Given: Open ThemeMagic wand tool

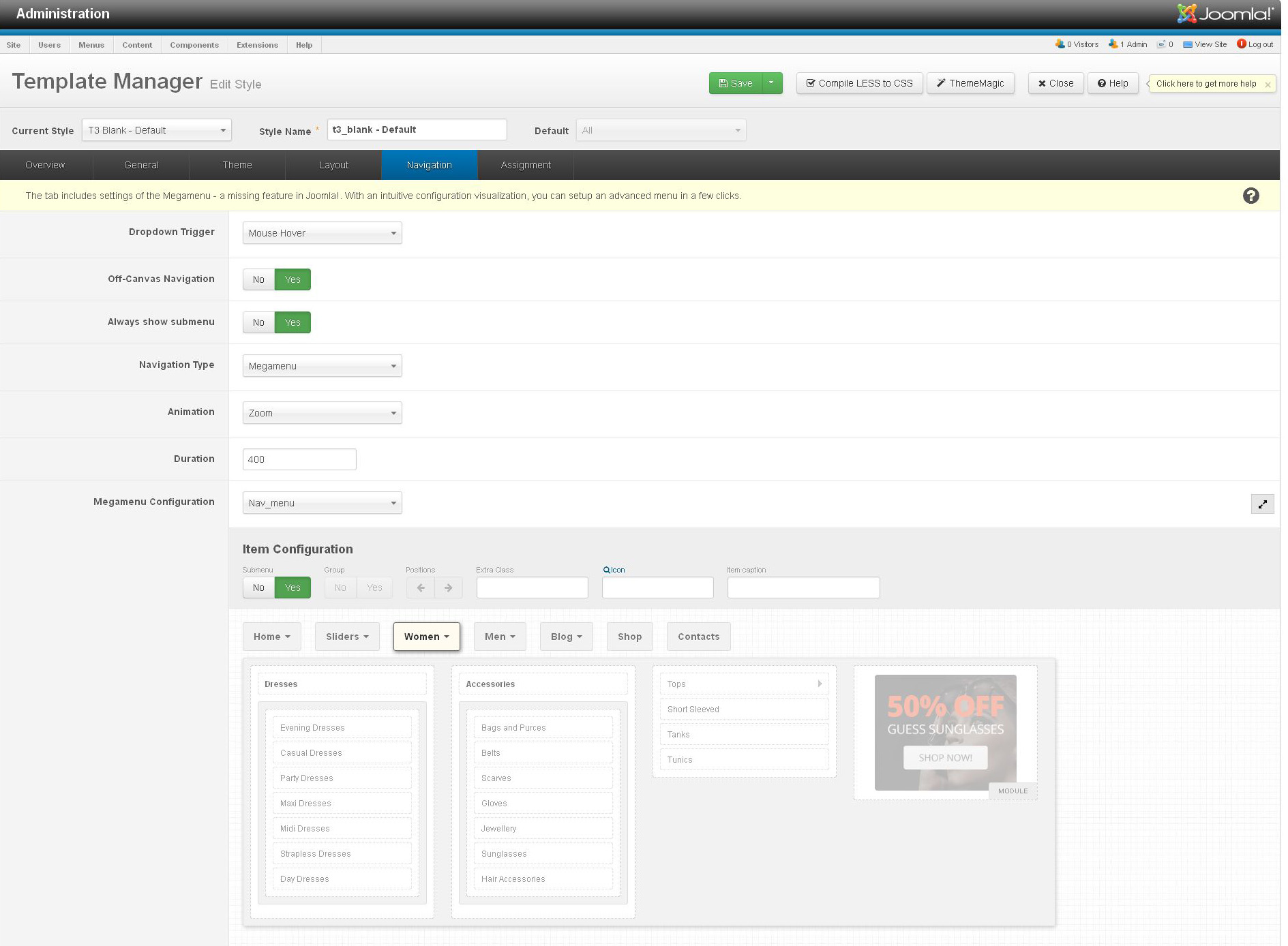Looking at the screenshot, I should (970, 83).
